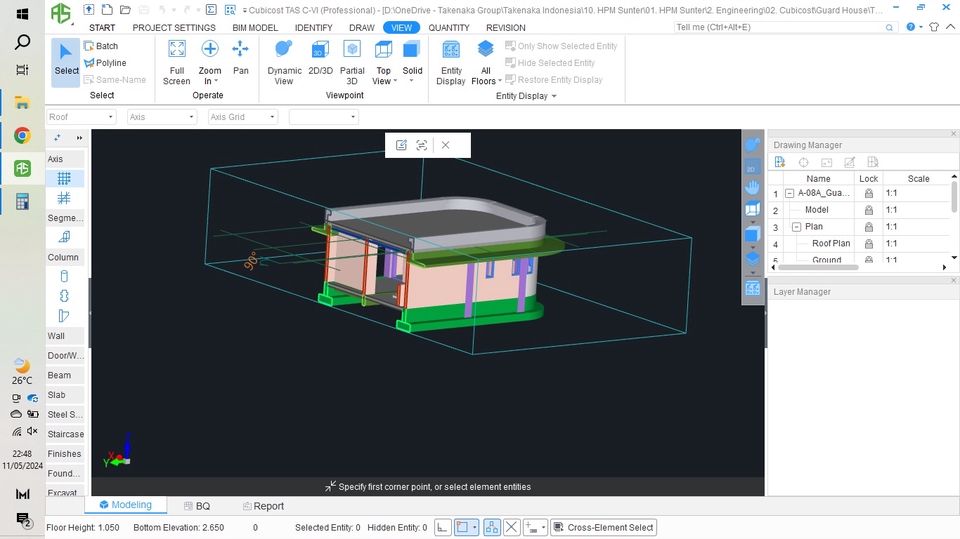Toggle Cross-Element Select in the status bar
The width and height of the screenshot is (960, 539).
[x=603, y=527]
